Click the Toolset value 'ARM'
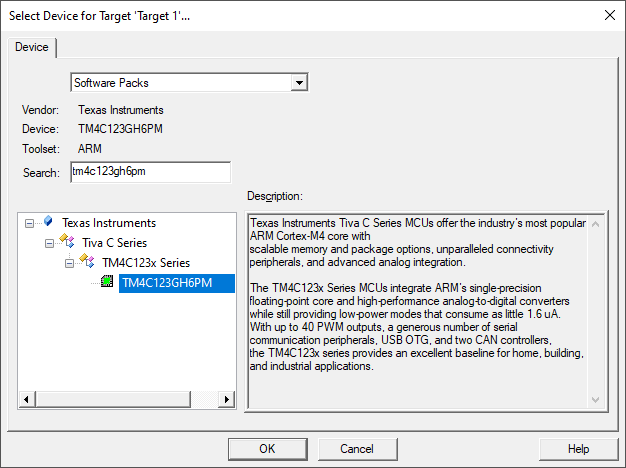The width and height of the screenshot is (626, 468). click(90, 149)
